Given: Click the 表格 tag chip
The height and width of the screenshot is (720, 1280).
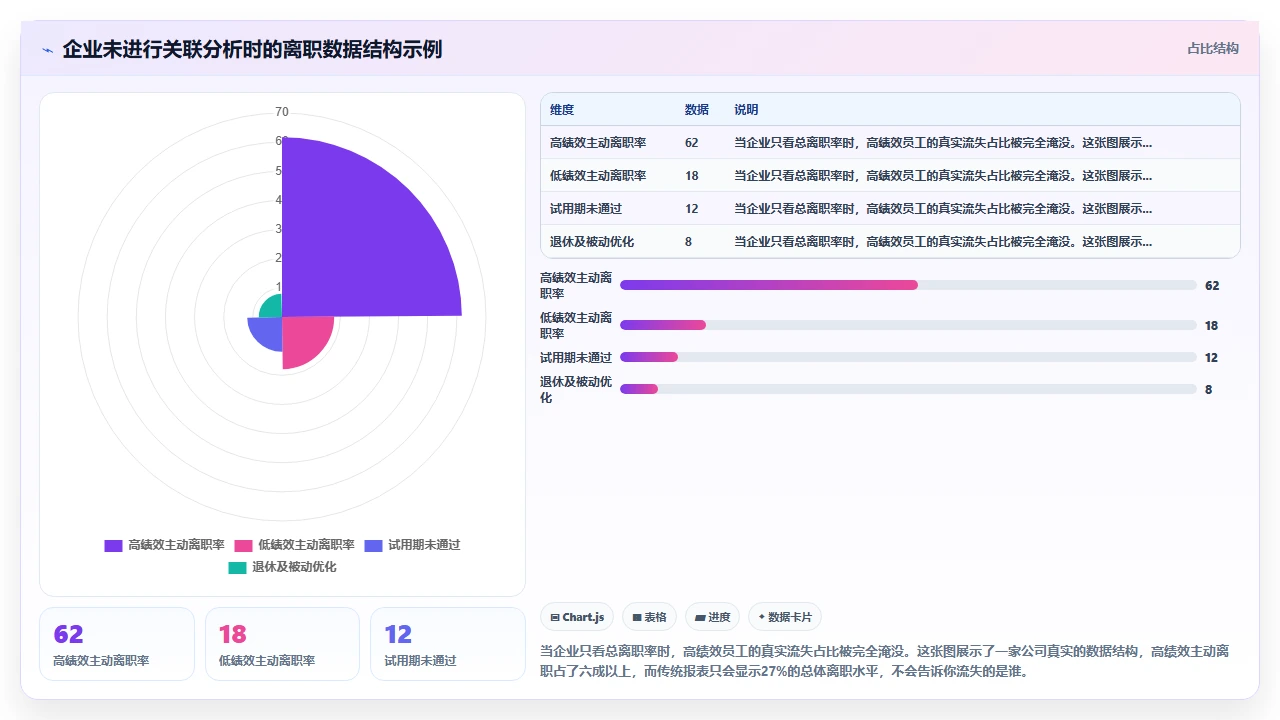Looking at the screenshot, I should 650,617.
